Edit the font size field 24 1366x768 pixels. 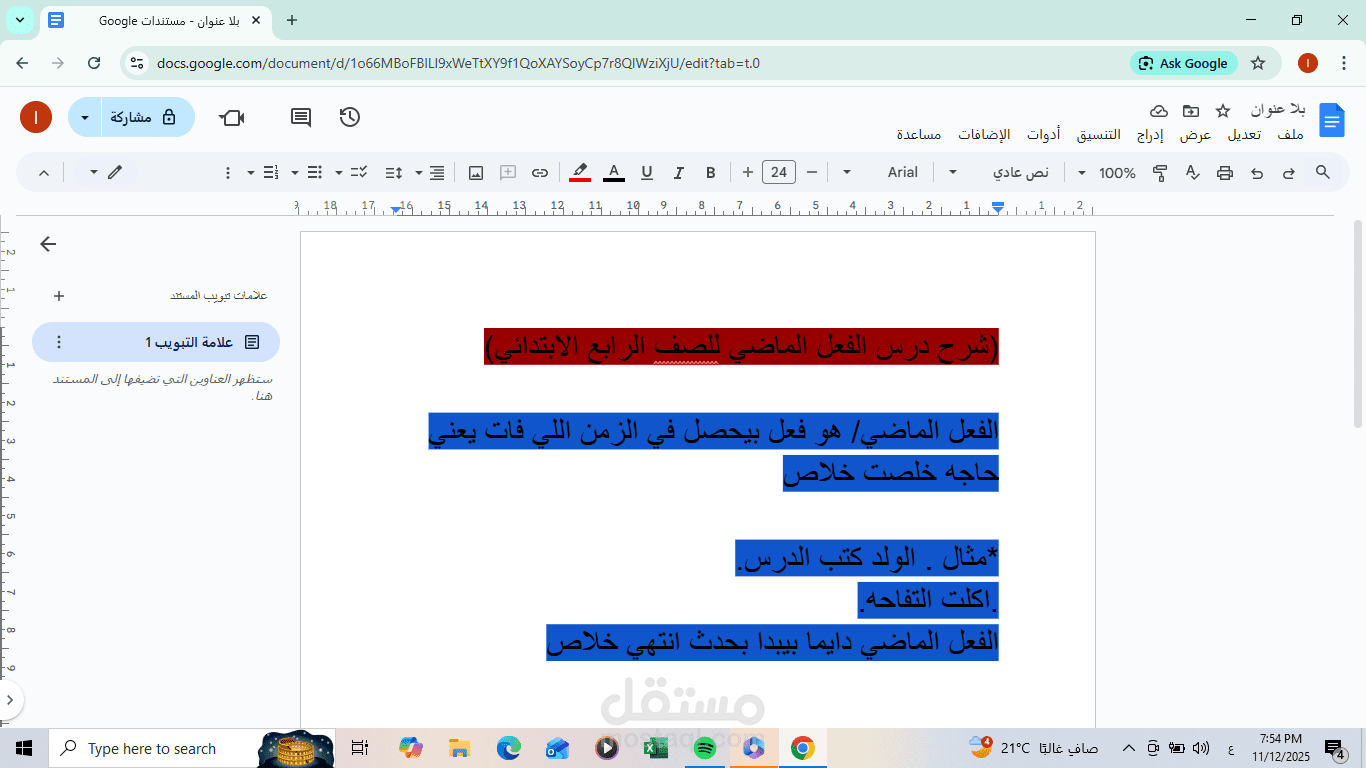[x=779, y=173]
